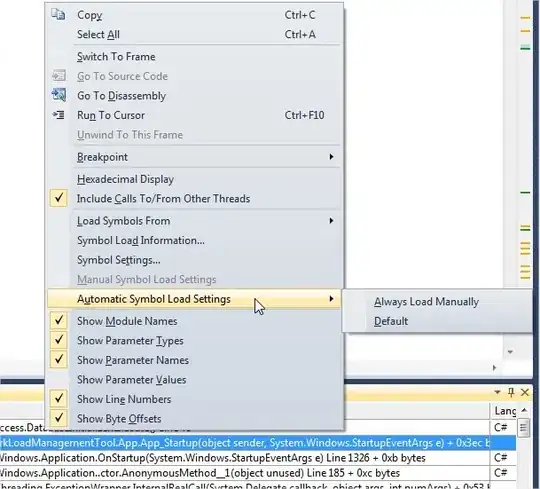Click the Go To Disassembly icon
Screen dimensions: 540x489
tap(59, 95)
